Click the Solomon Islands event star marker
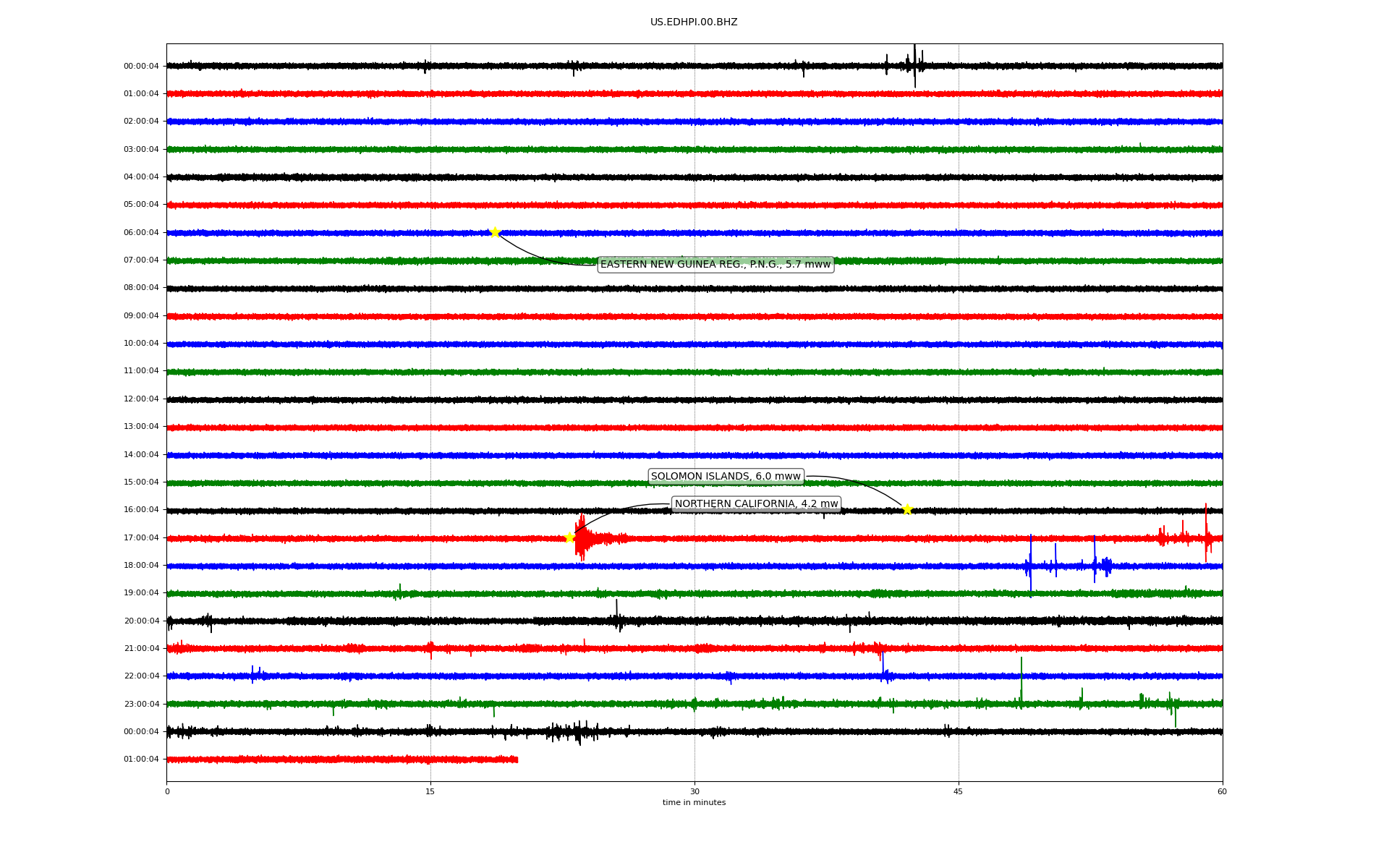The width and height of the screenshot is (1389, 868). [907, 509]
